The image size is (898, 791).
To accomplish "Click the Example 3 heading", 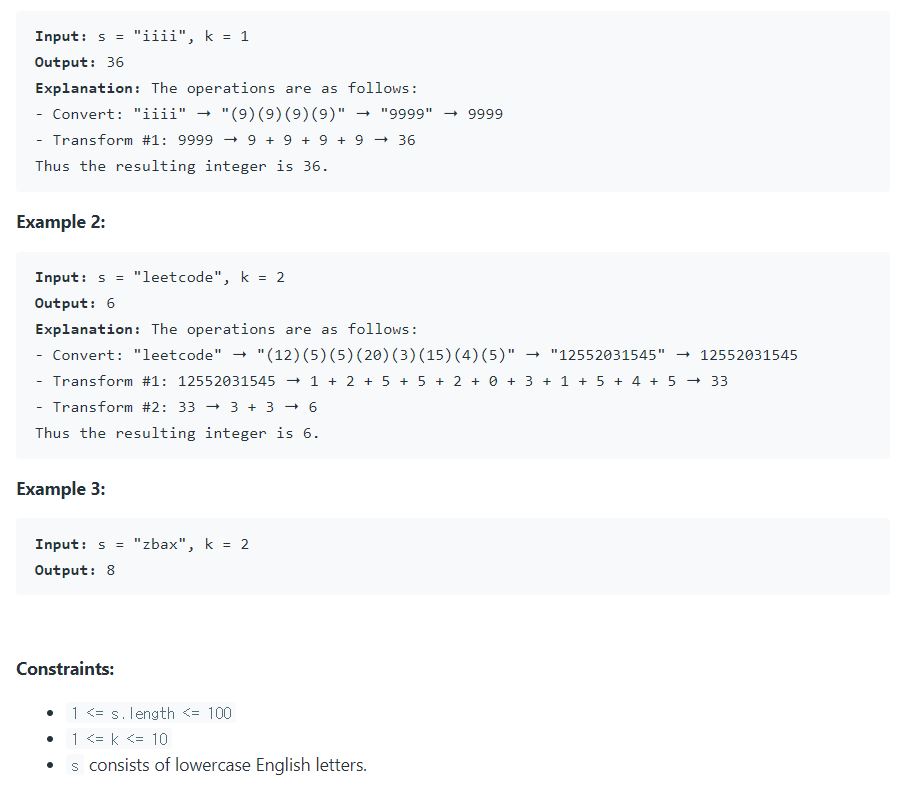I will [61, 489].
